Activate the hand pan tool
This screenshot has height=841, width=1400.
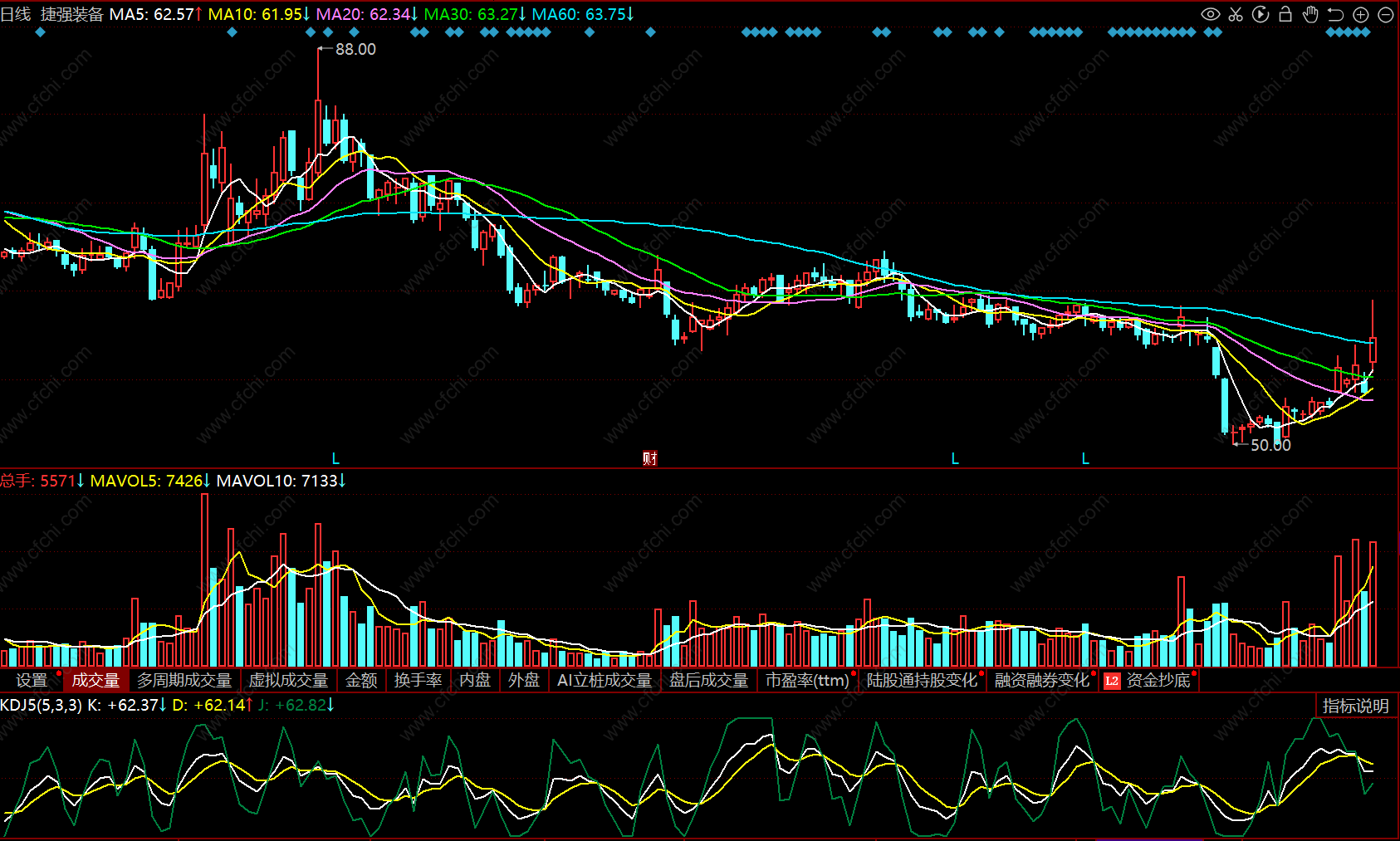(x=1310, y=14)
